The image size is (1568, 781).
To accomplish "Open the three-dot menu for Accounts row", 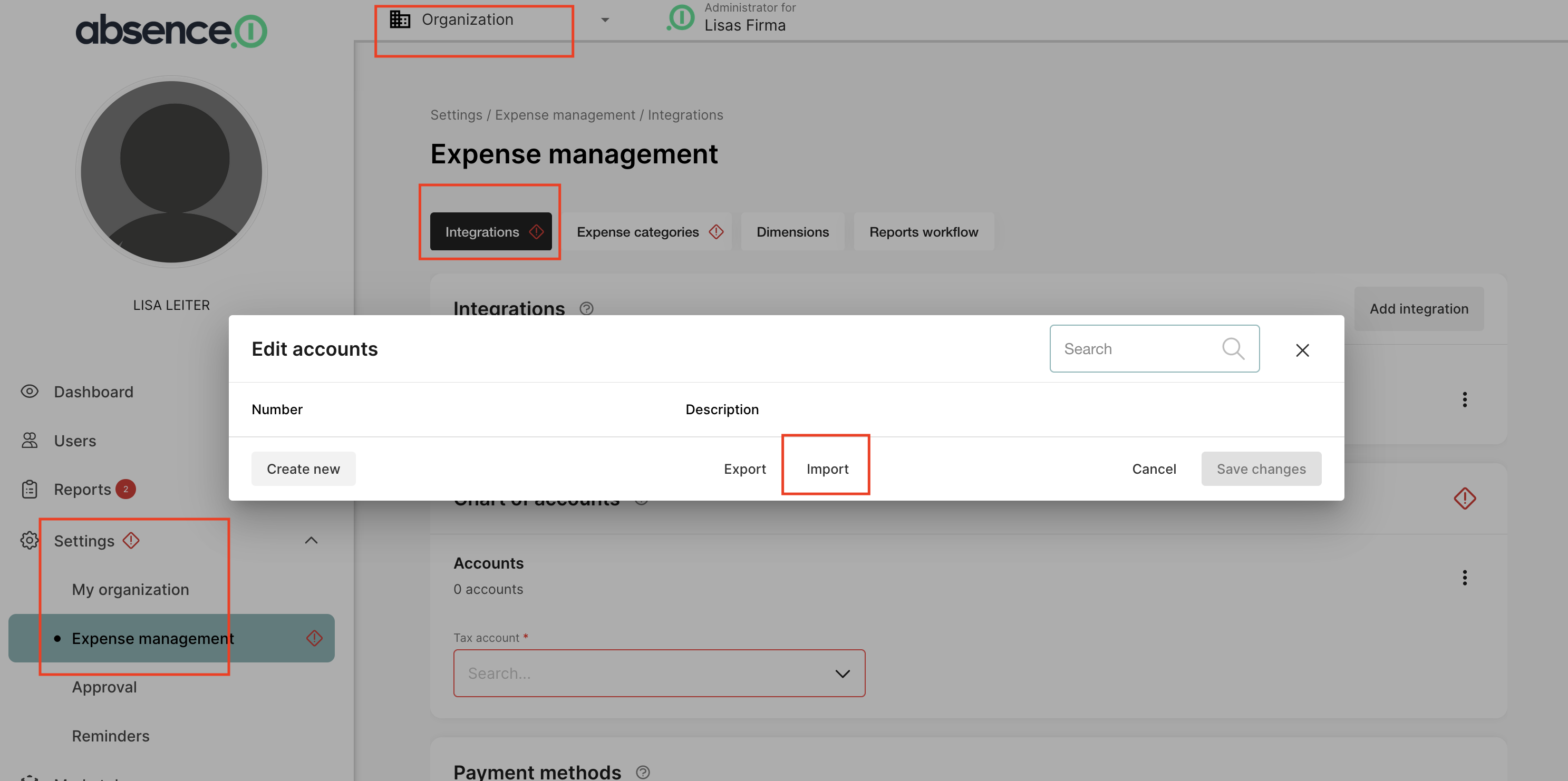I will tap(1464, 577).
